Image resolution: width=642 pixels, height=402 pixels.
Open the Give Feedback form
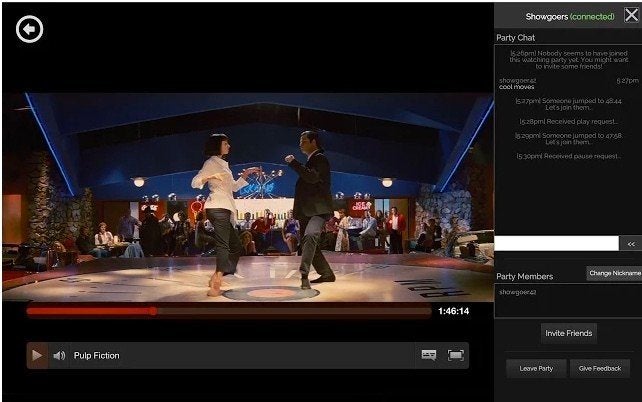[600, 368]
